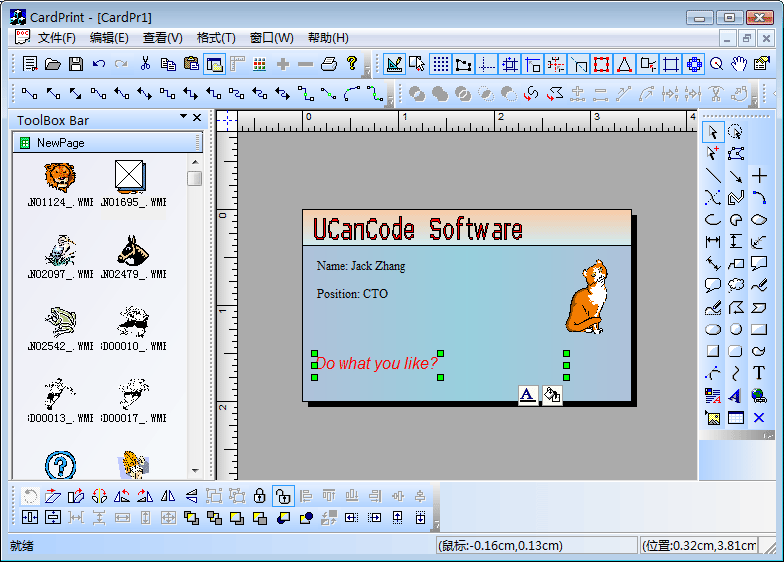Screen dimensions: 784x562
Task: Click the Print icon in toolbar
Action: (328, 64)
